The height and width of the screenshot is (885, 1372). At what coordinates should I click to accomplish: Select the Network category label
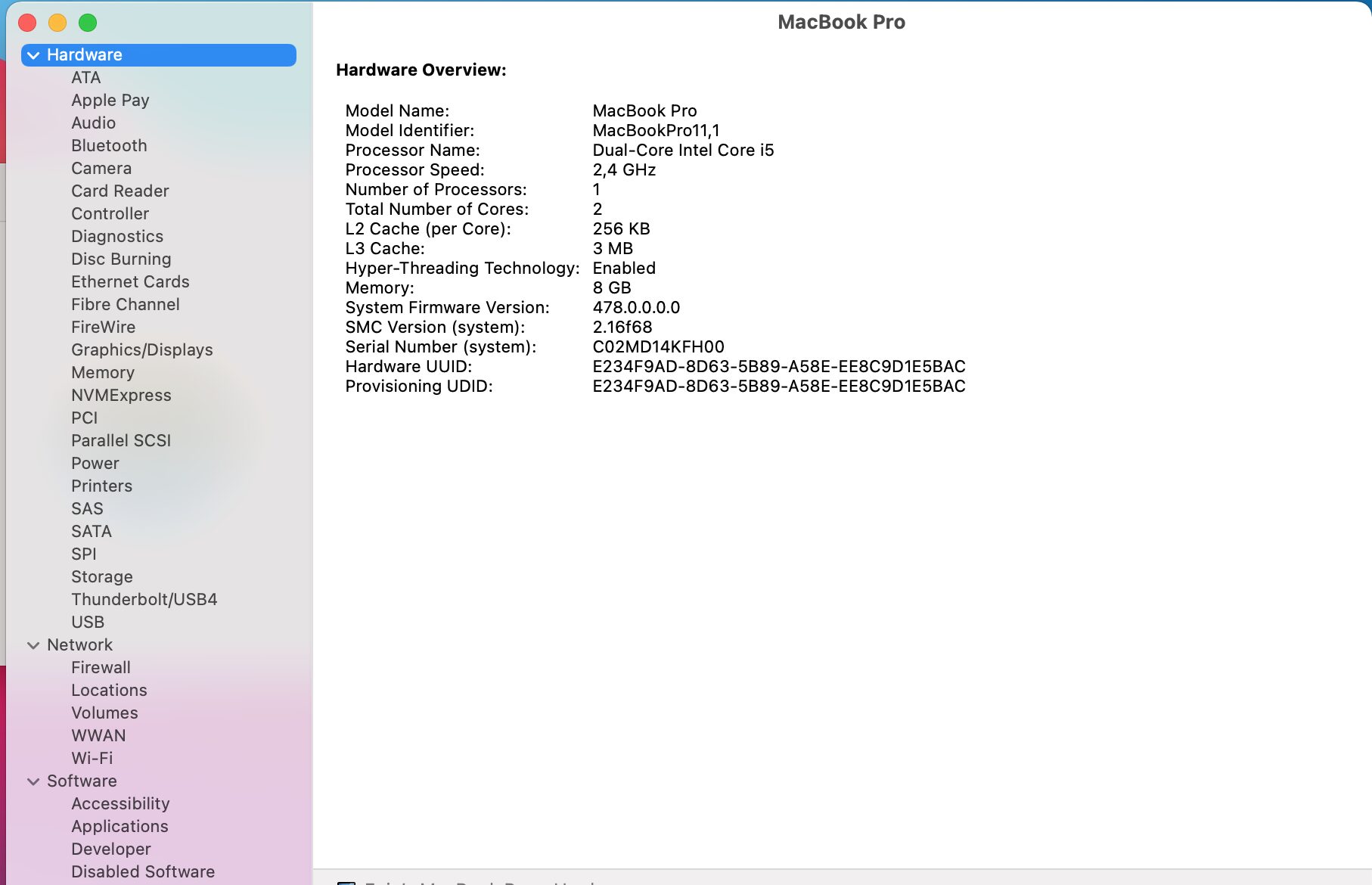click(x=79, y=645)
